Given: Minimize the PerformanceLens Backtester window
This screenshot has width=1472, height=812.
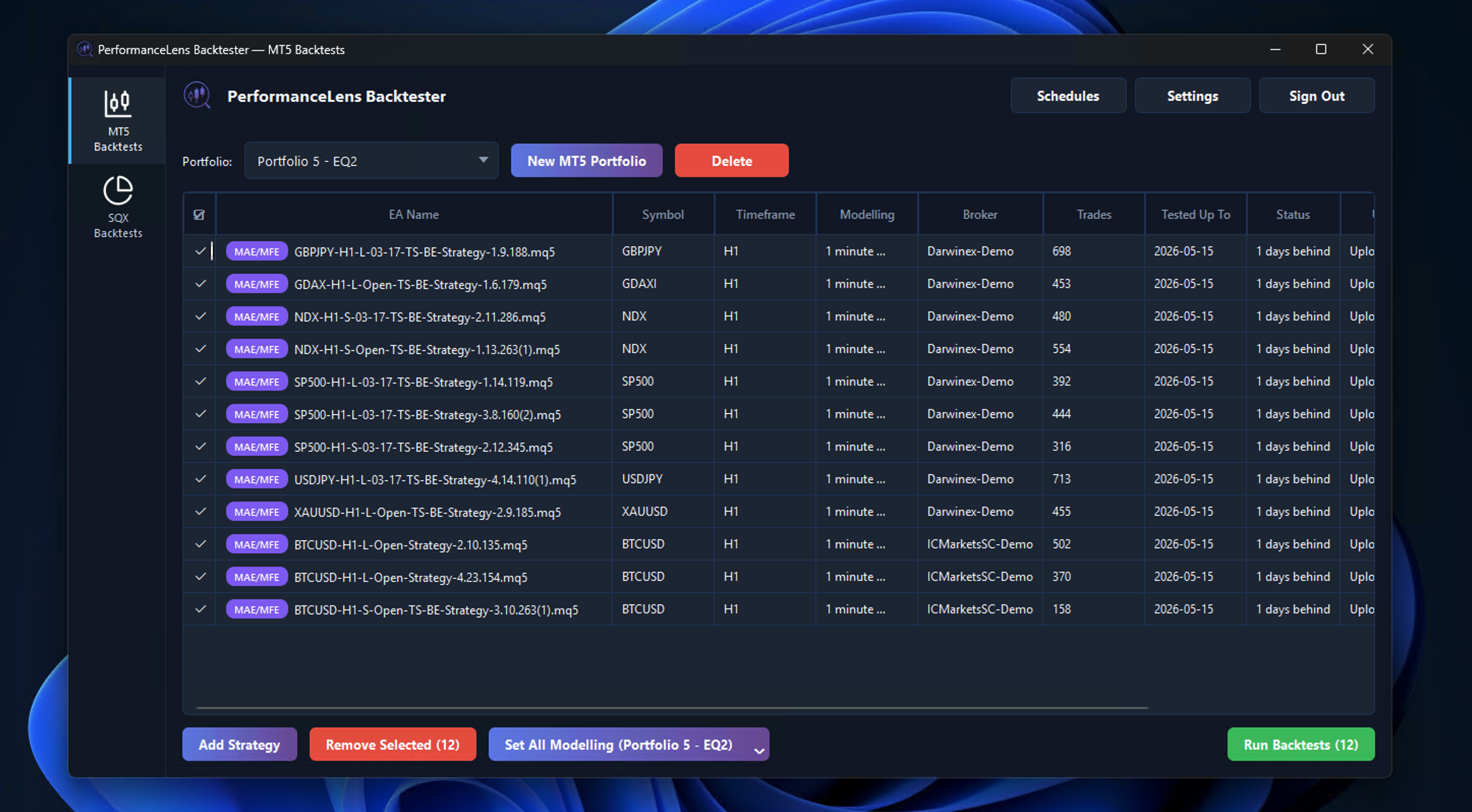Looking at the screenshot, I should (x=1275, y=49).
